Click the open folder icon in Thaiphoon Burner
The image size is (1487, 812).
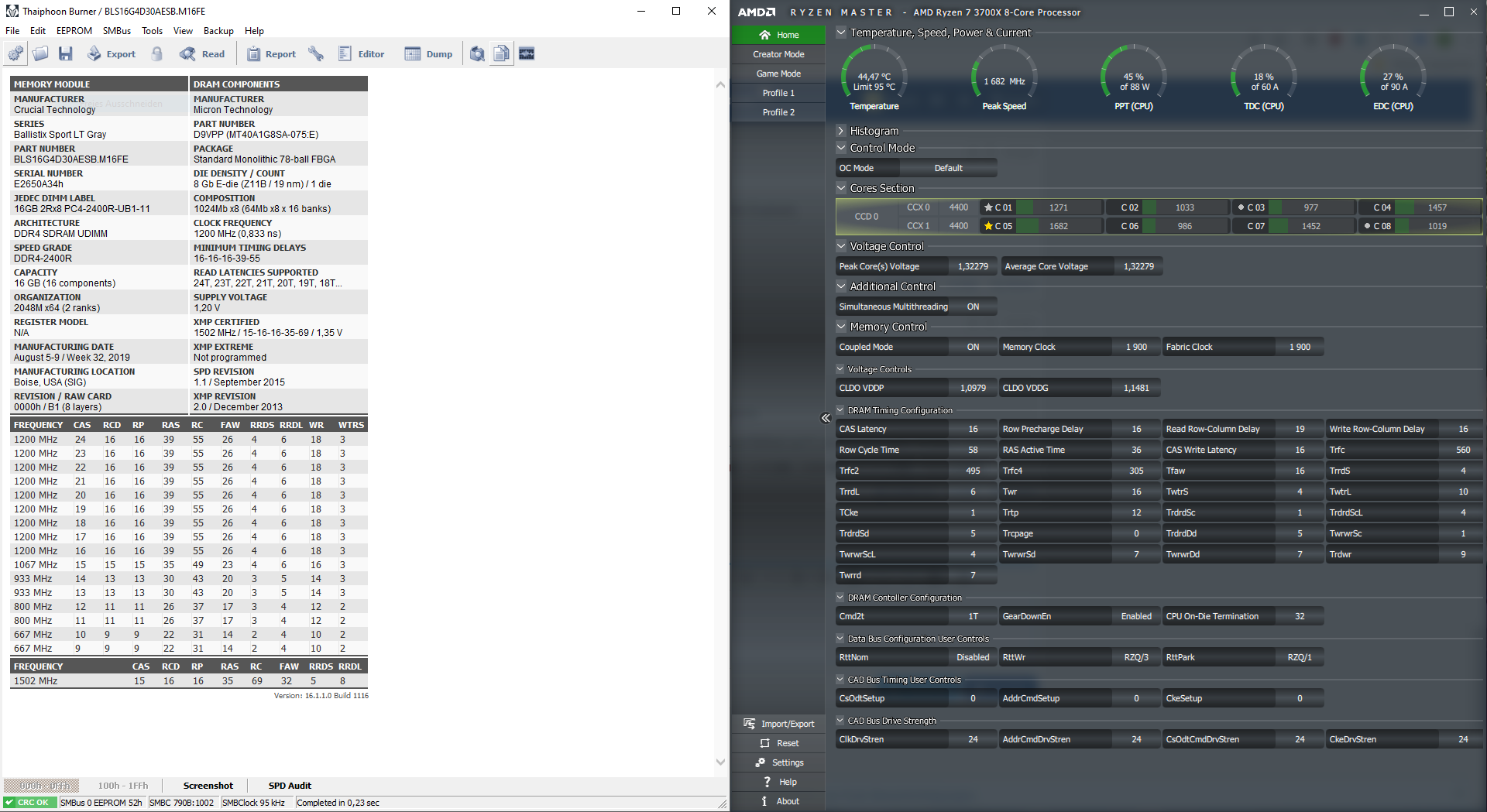click(x=40, y=53)
